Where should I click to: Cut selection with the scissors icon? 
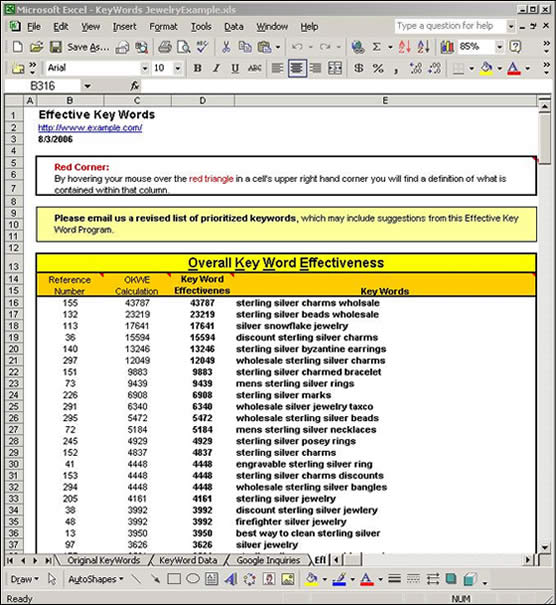tap(226, 47)
